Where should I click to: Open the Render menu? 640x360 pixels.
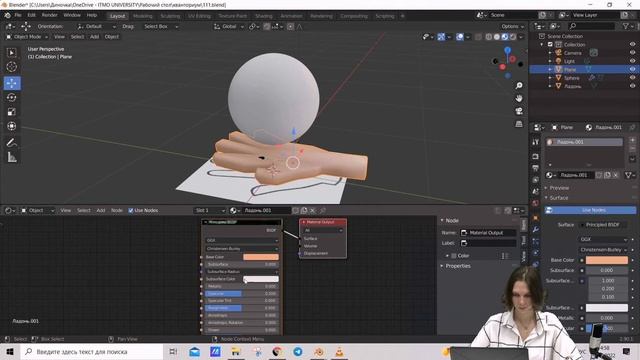point(49,15)
